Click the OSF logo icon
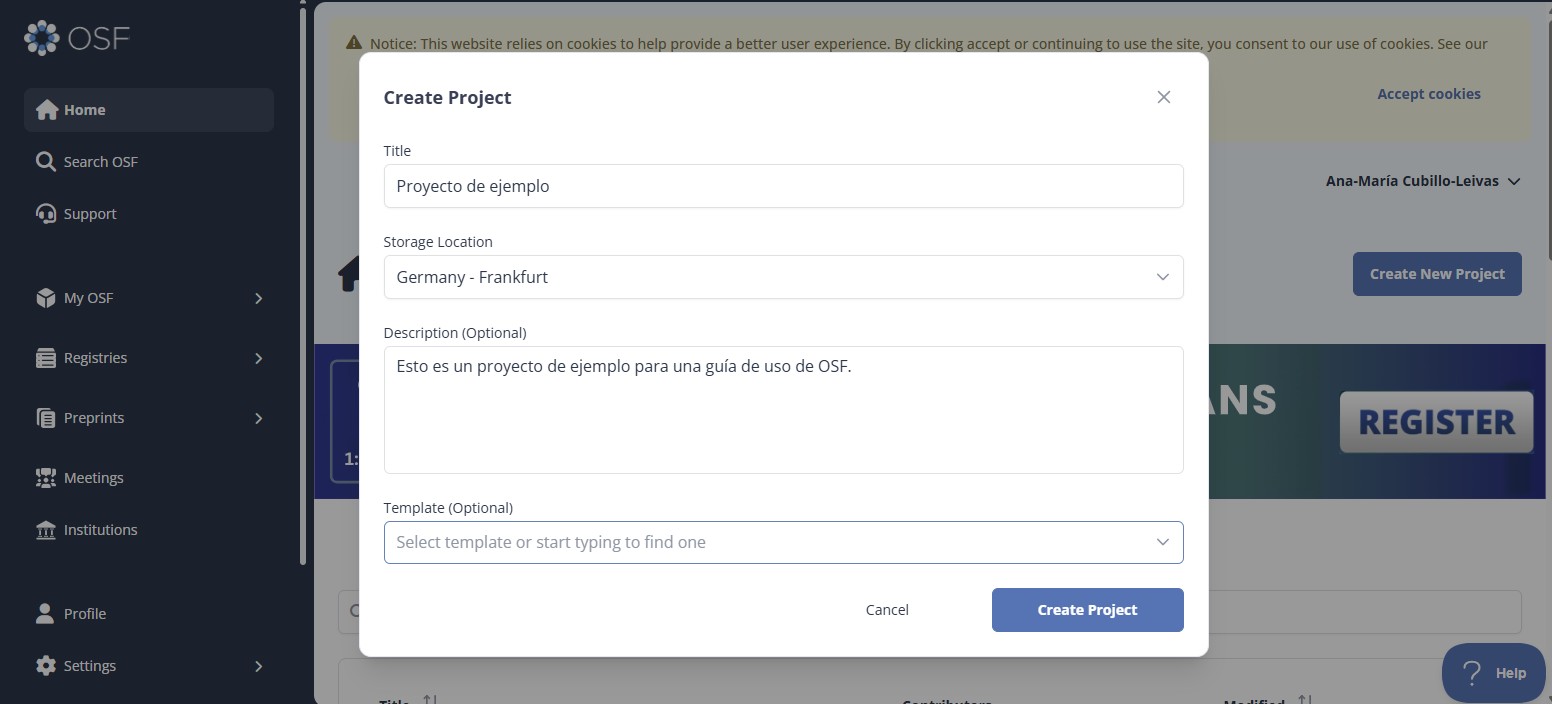This screenshot has width=1552, height=704. coord(42,38)
